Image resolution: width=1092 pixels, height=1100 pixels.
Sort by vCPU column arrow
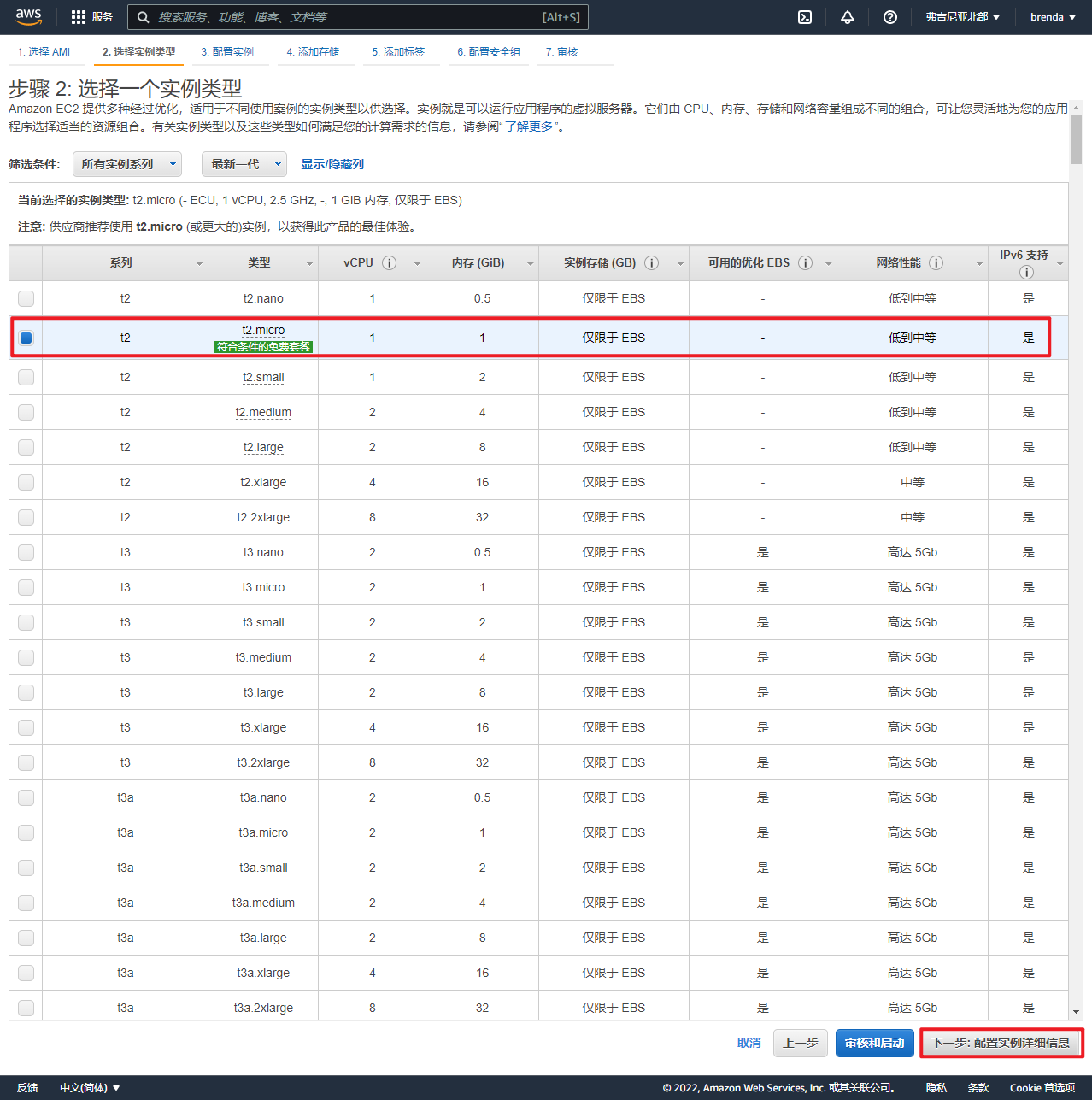[x=418, y=264]
